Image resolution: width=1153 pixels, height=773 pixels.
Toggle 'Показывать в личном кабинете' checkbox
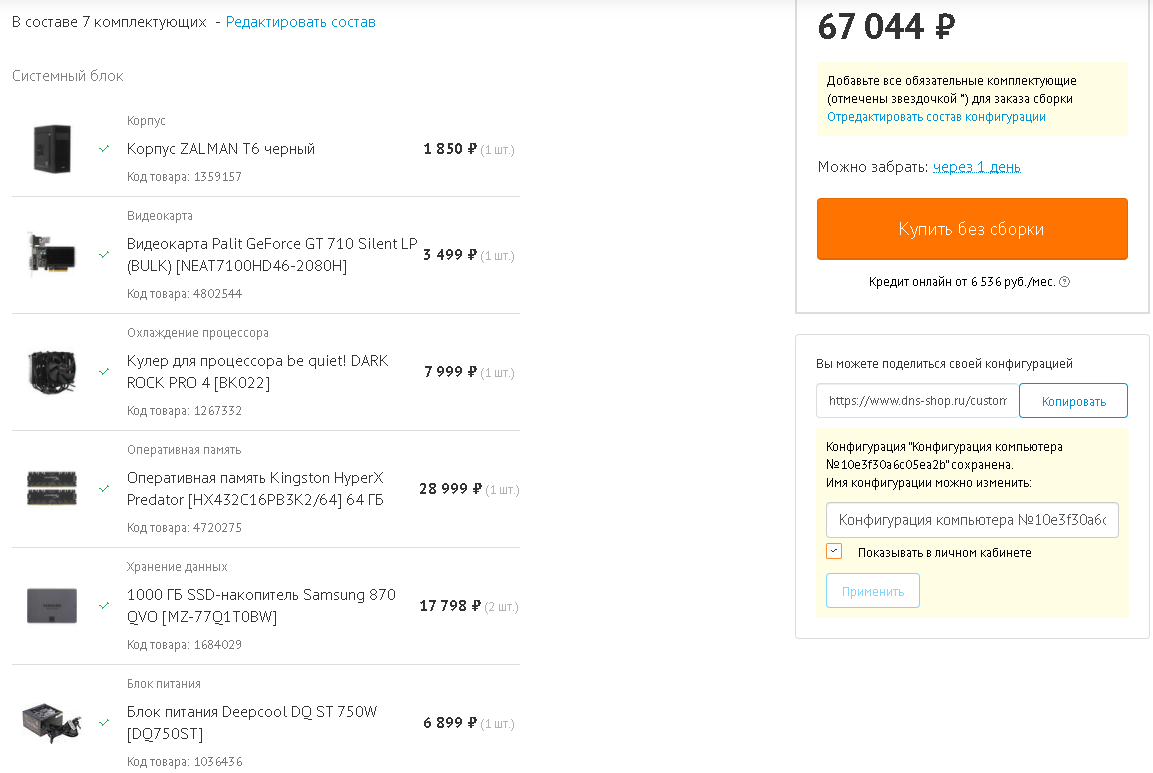point(834,551)
